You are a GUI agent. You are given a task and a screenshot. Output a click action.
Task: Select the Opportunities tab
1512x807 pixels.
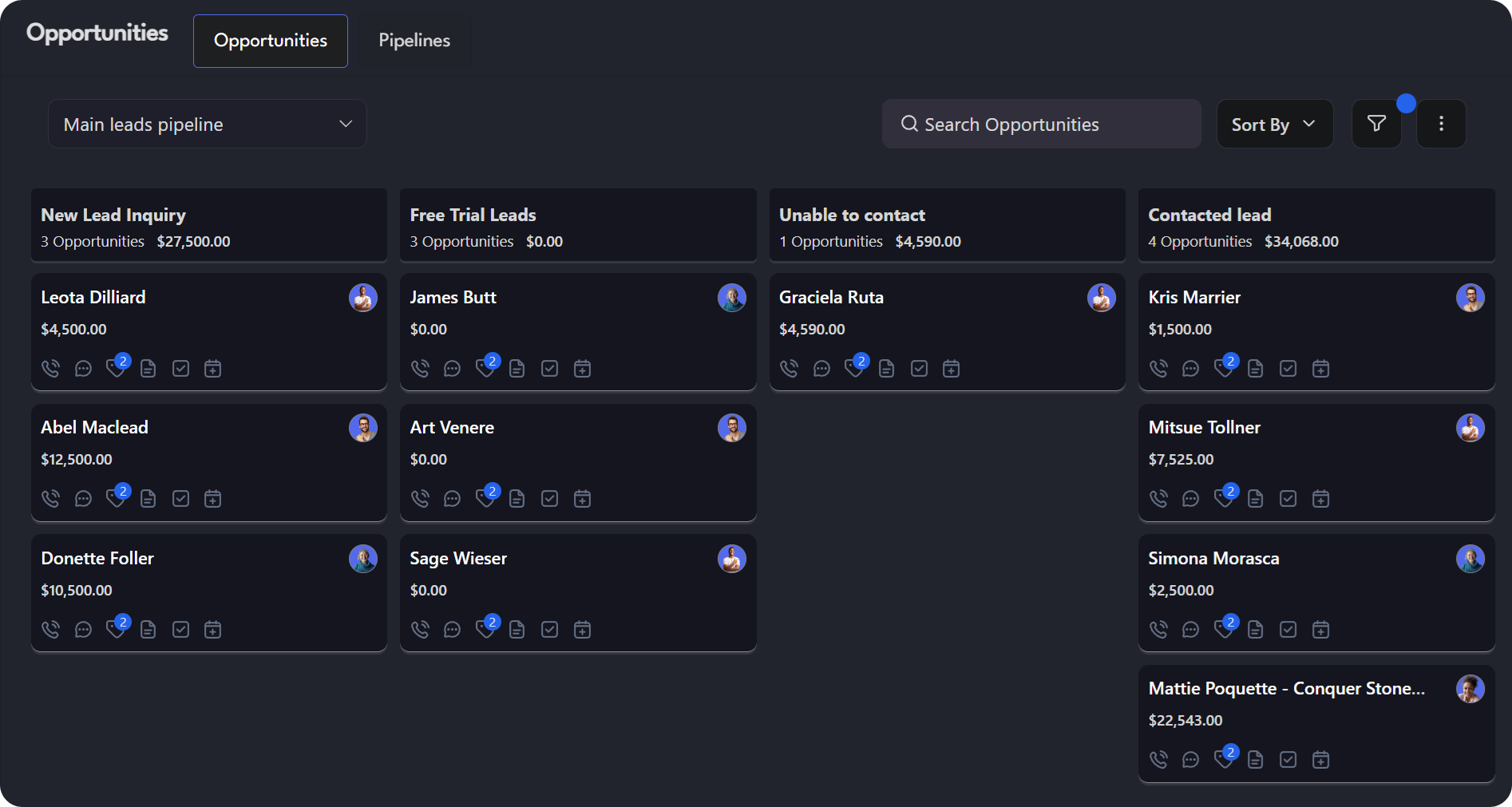coord(271,41)
